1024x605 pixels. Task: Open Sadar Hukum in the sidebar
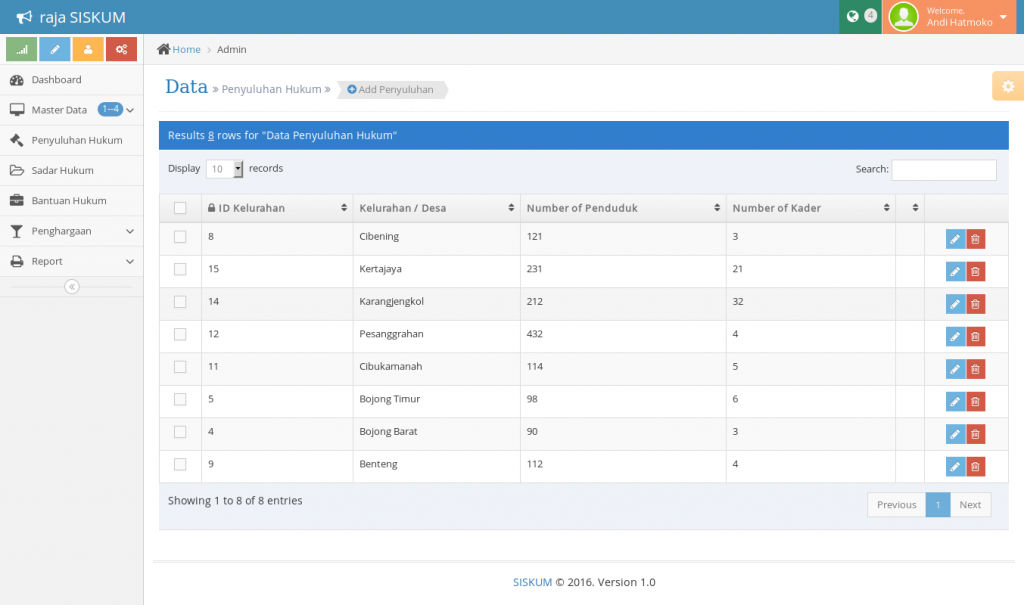62,170
